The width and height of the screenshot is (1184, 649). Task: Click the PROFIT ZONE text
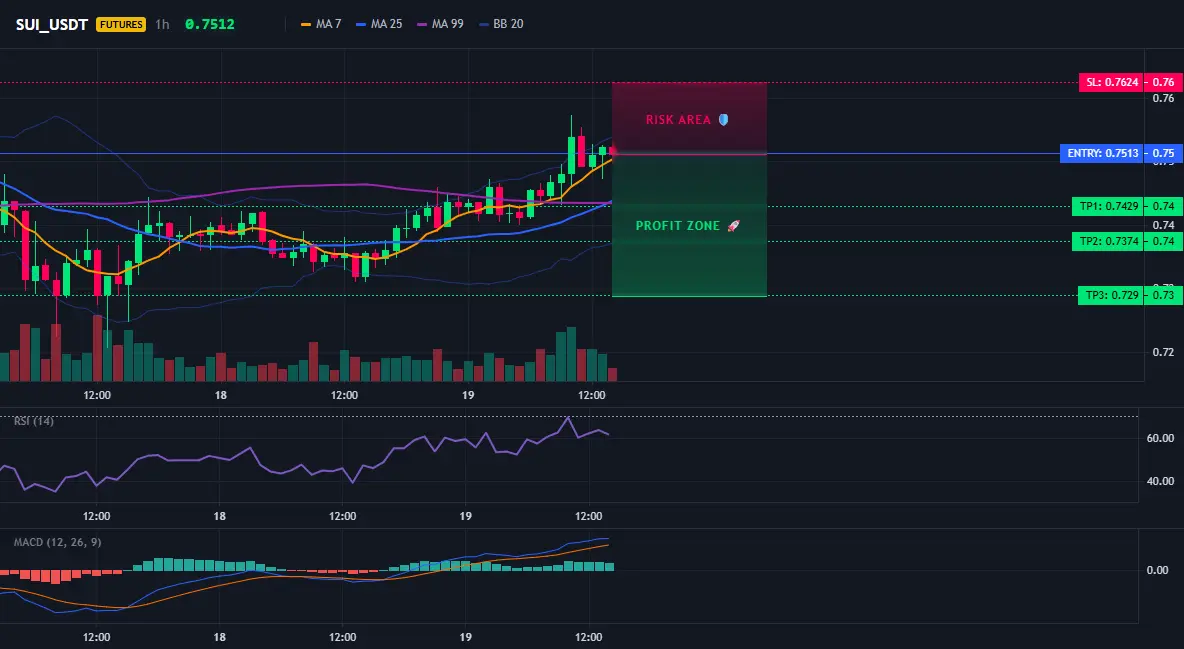click(x=678, y=226)
